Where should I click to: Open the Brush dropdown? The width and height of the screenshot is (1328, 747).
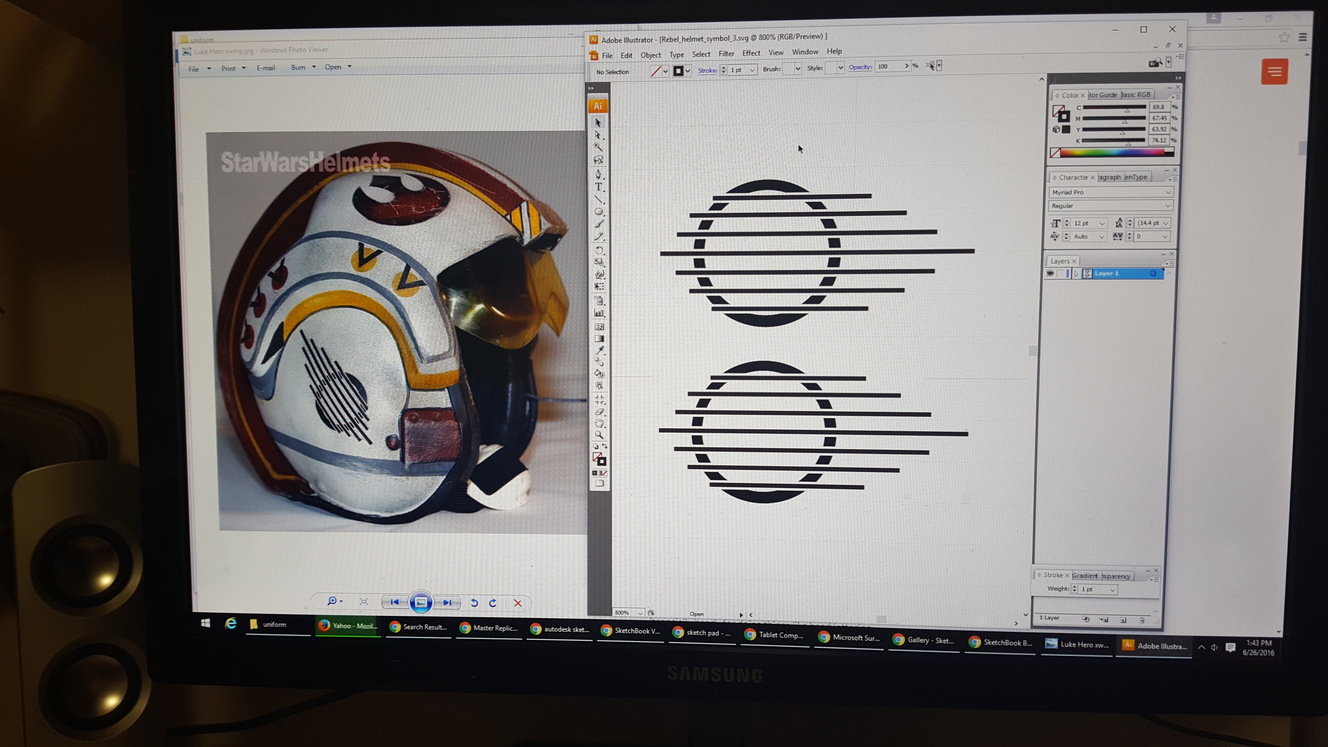click(797, 69)
